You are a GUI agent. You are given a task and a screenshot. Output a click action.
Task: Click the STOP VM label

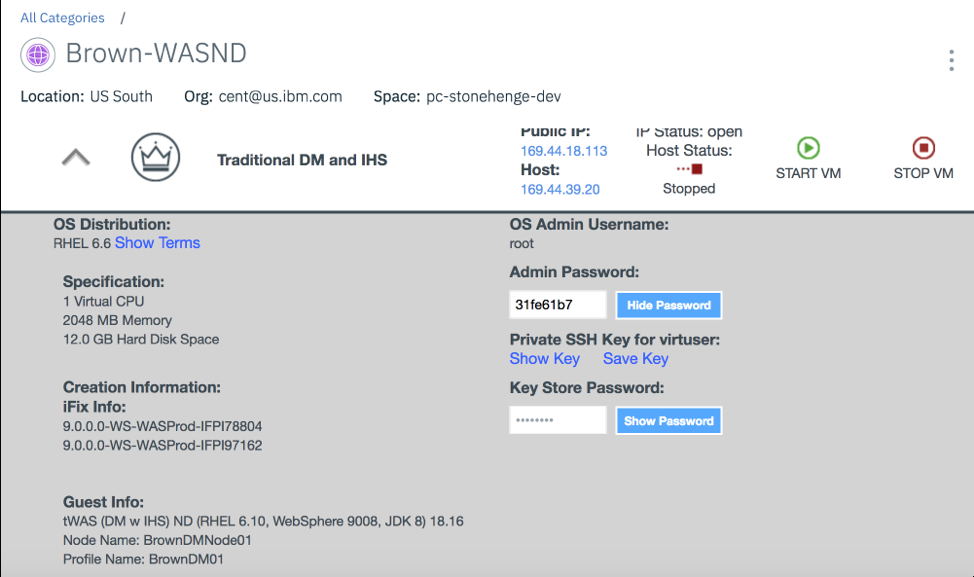click(923, 173)
